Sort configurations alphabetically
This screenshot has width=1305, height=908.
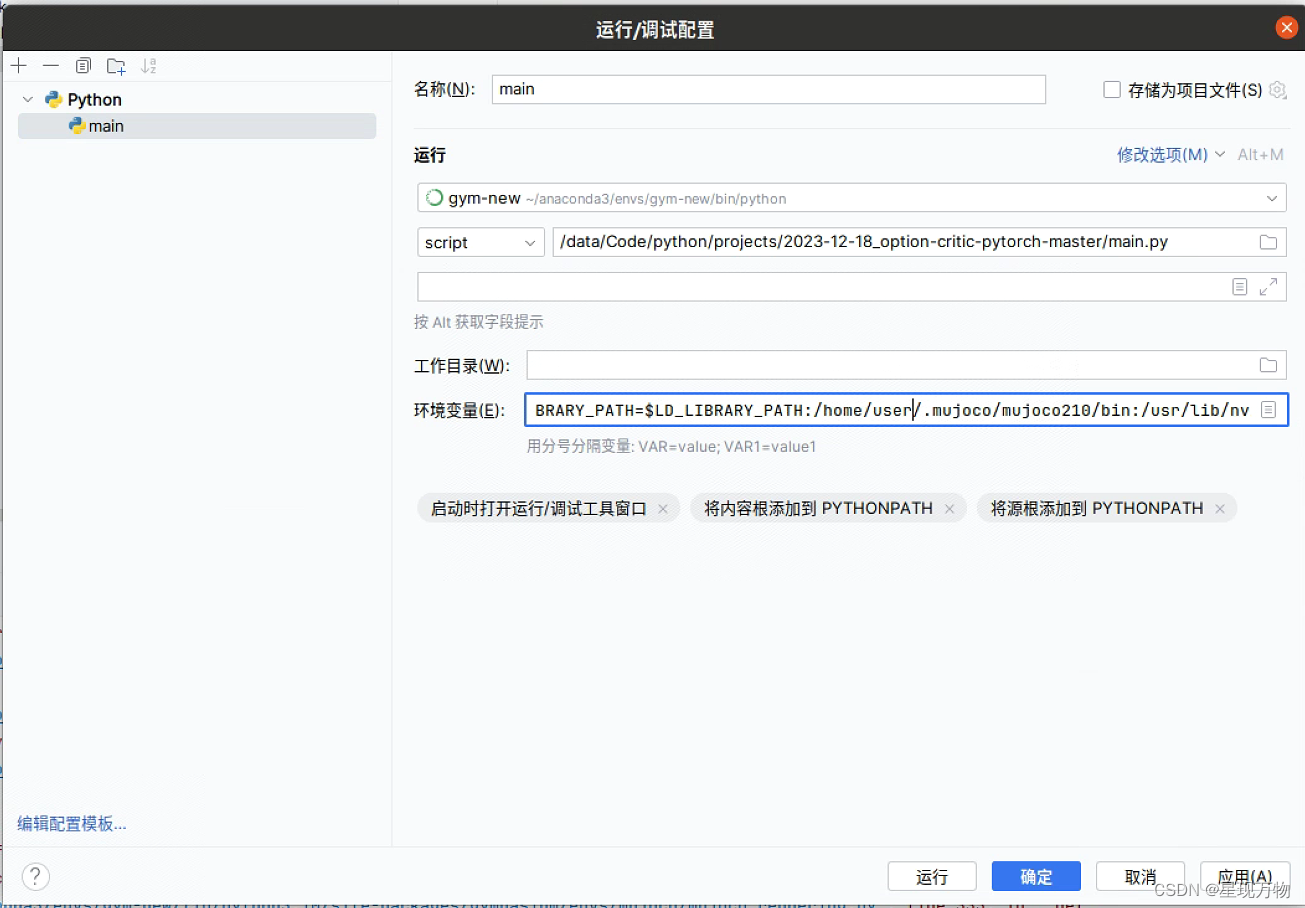pyautogui.click(x=149, y=66)
